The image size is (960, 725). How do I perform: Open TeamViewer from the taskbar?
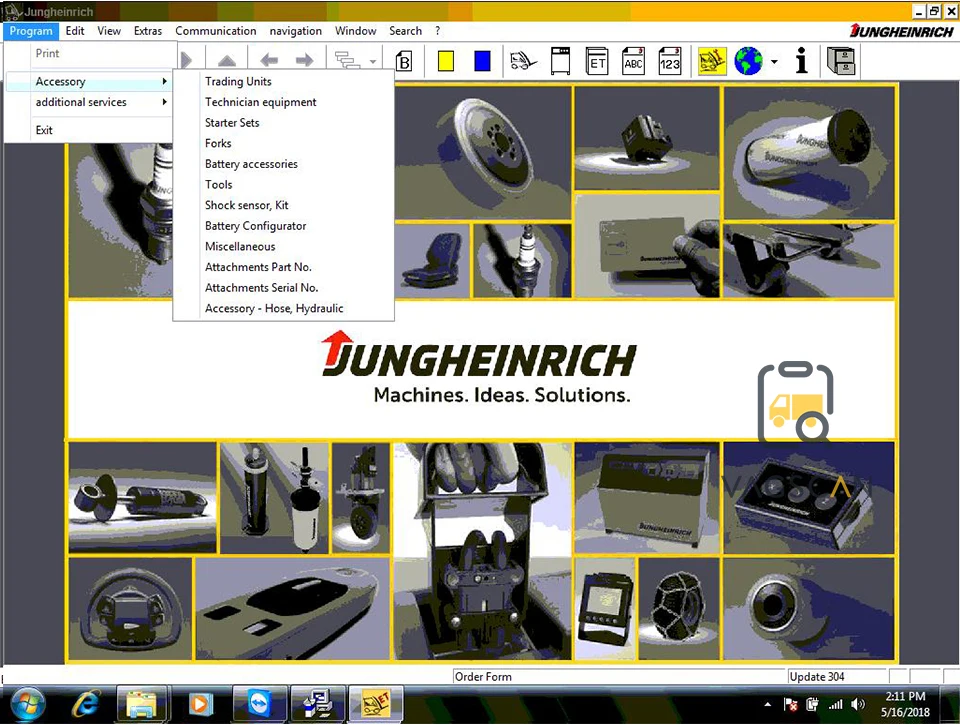[260, 704]
